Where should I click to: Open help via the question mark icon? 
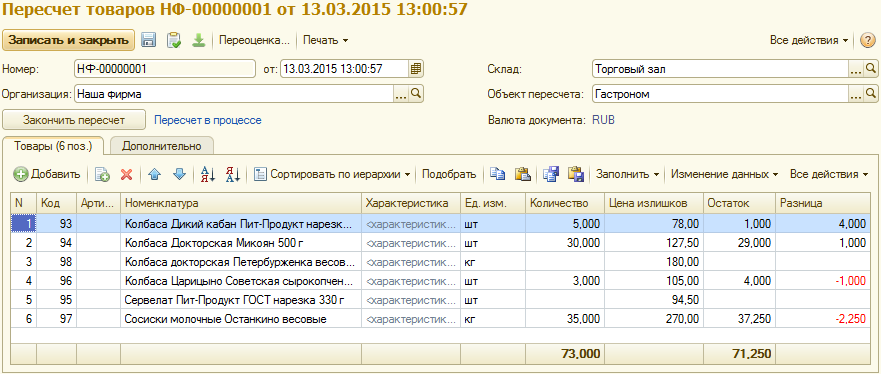(868, 40)
